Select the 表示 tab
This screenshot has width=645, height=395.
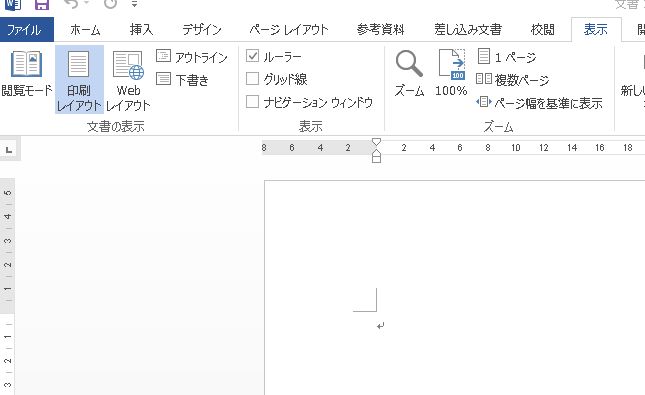596,30
